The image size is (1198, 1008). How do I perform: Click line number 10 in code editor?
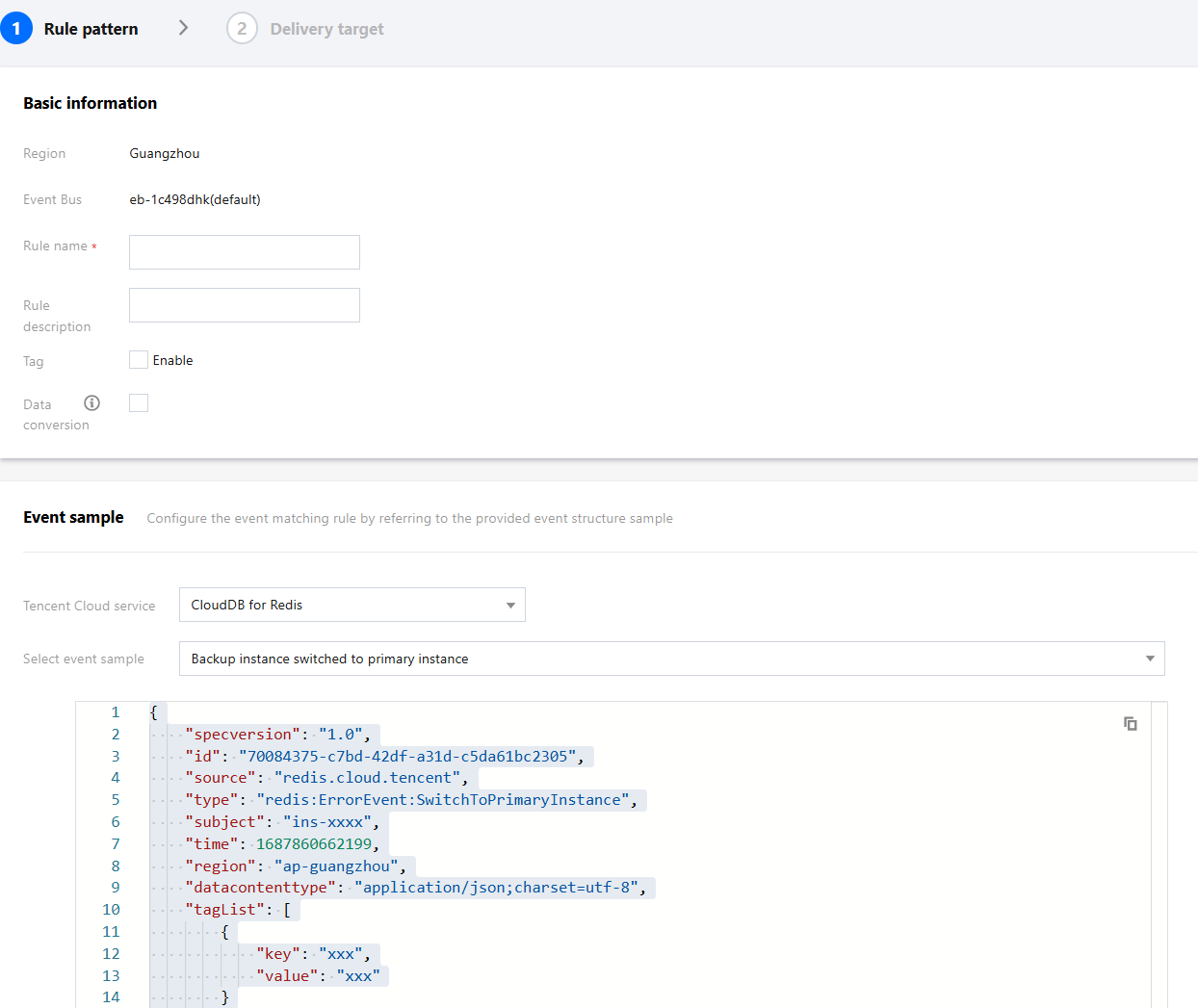pyautogui.click(x=112, y=910)
